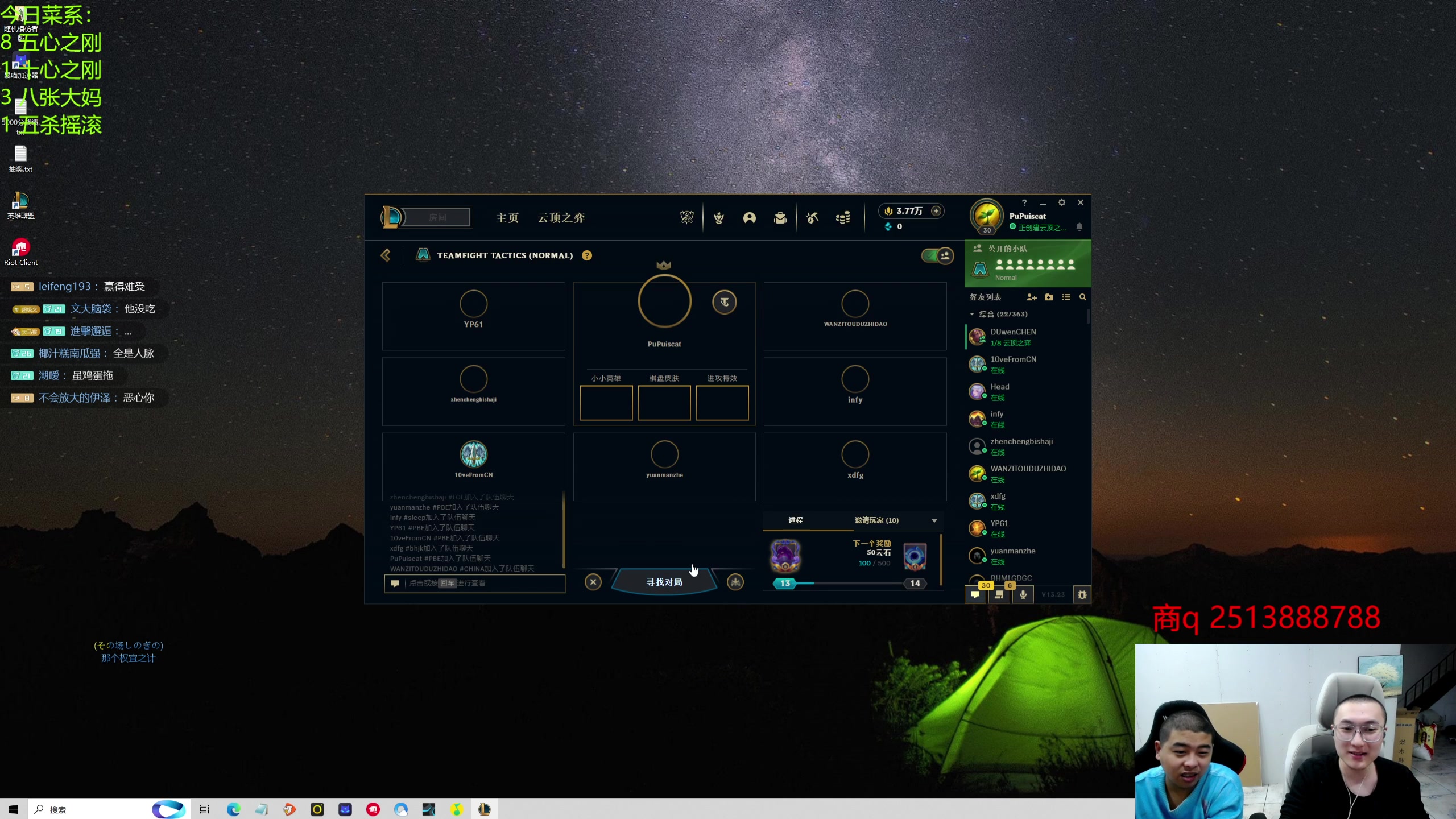Open Microsoft Edge from the taskbar
The width and height of the screenshot is (1456, 819).
click(x=233, y=809)
